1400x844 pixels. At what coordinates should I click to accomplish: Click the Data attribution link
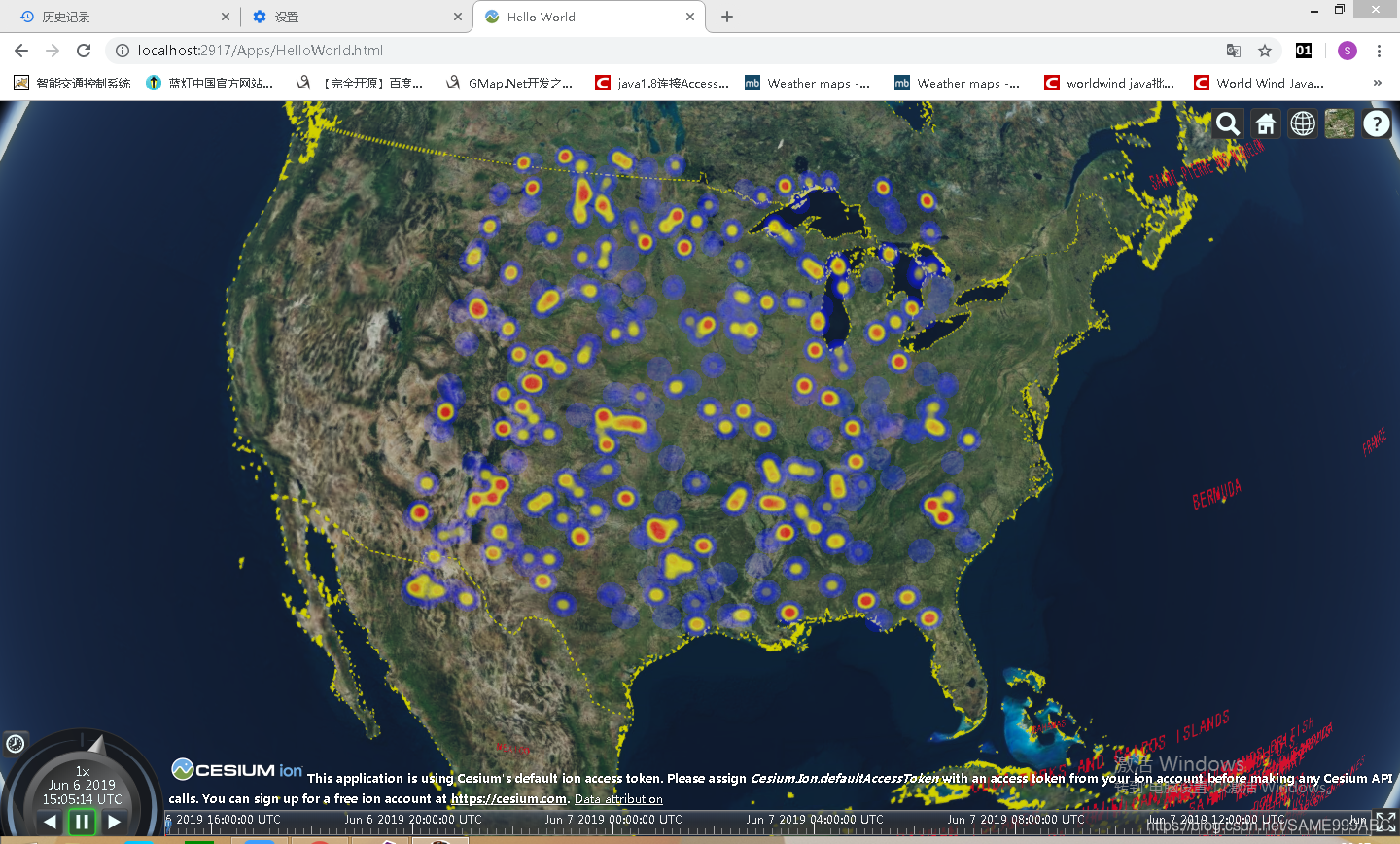(618, 798)
